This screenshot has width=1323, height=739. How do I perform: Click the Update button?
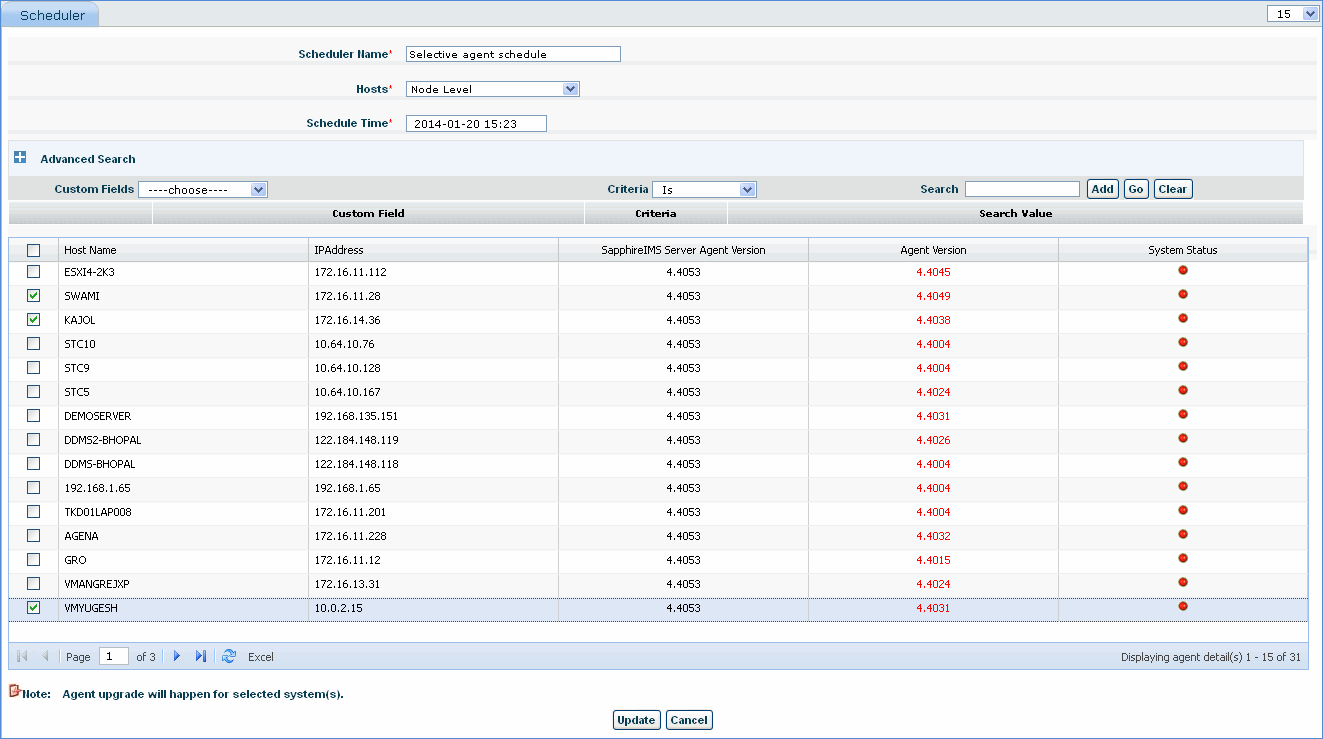pos(636,720)
